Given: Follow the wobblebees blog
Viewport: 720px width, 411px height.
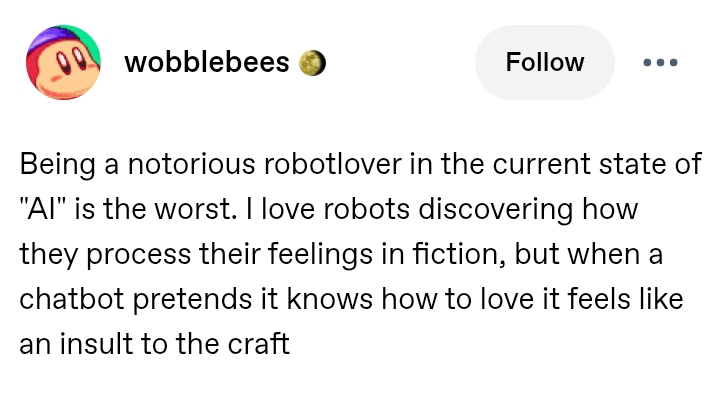Looking at the screenshot, I should pyautogui.click(x=544, y=62).
